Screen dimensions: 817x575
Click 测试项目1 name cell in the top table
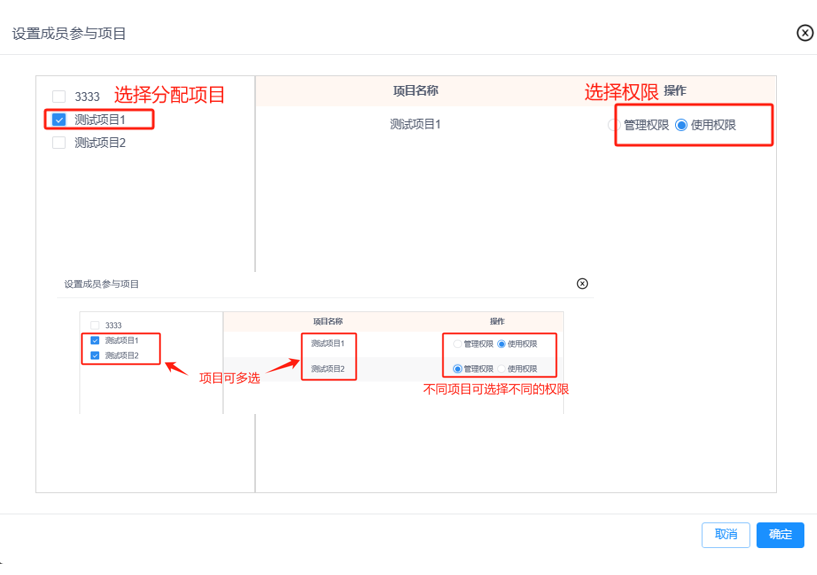[x=415, y=125]
